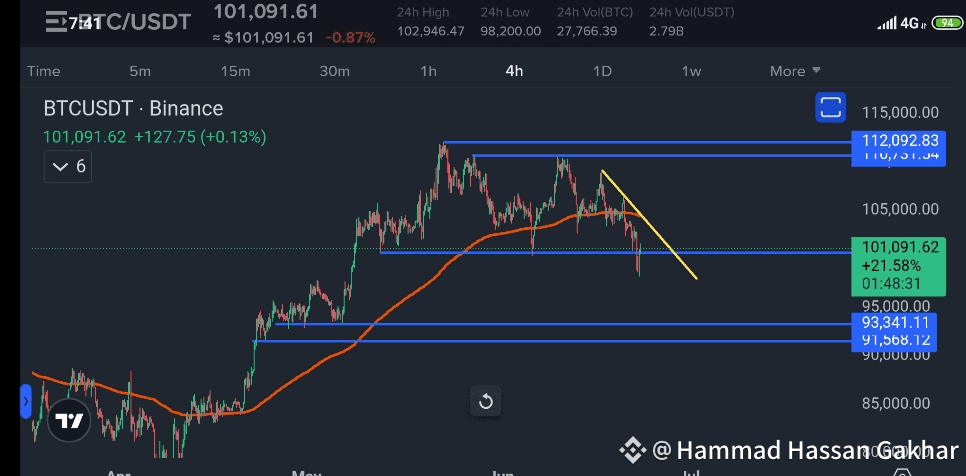This screenshot has width=966, height=476.
Task: Click the 24h Vol(USDT) value 2.79B
Action: 667,31
